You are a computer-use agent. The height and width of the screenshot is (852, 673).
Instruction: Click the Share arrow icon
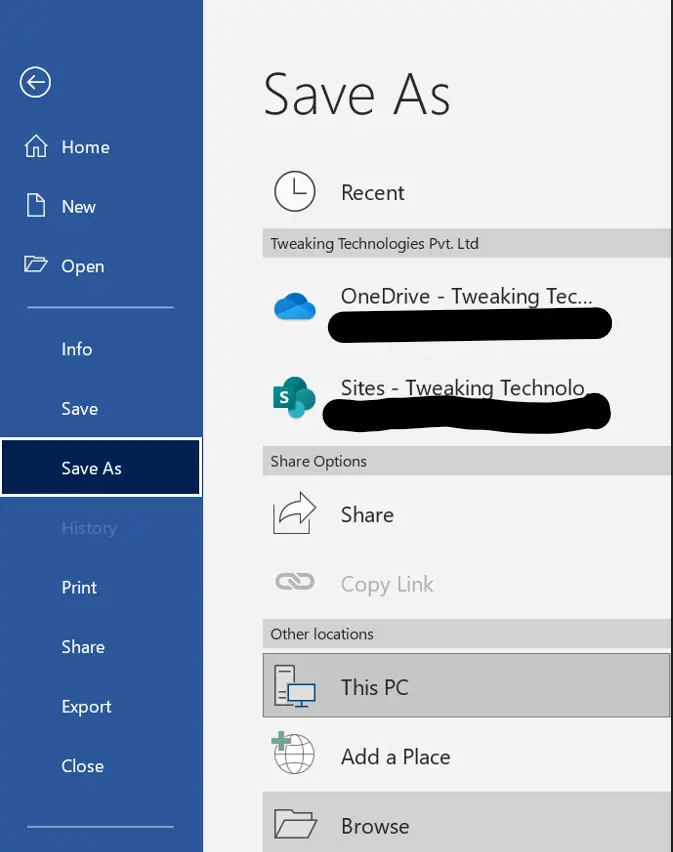[294, 513]
